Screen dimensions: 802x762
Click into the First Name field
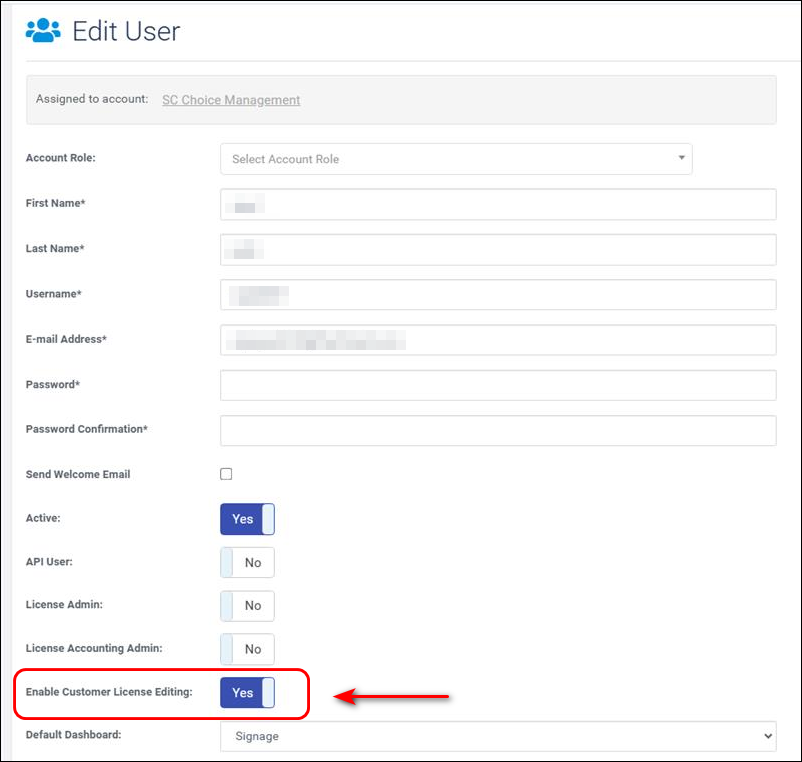pos(498,205)
